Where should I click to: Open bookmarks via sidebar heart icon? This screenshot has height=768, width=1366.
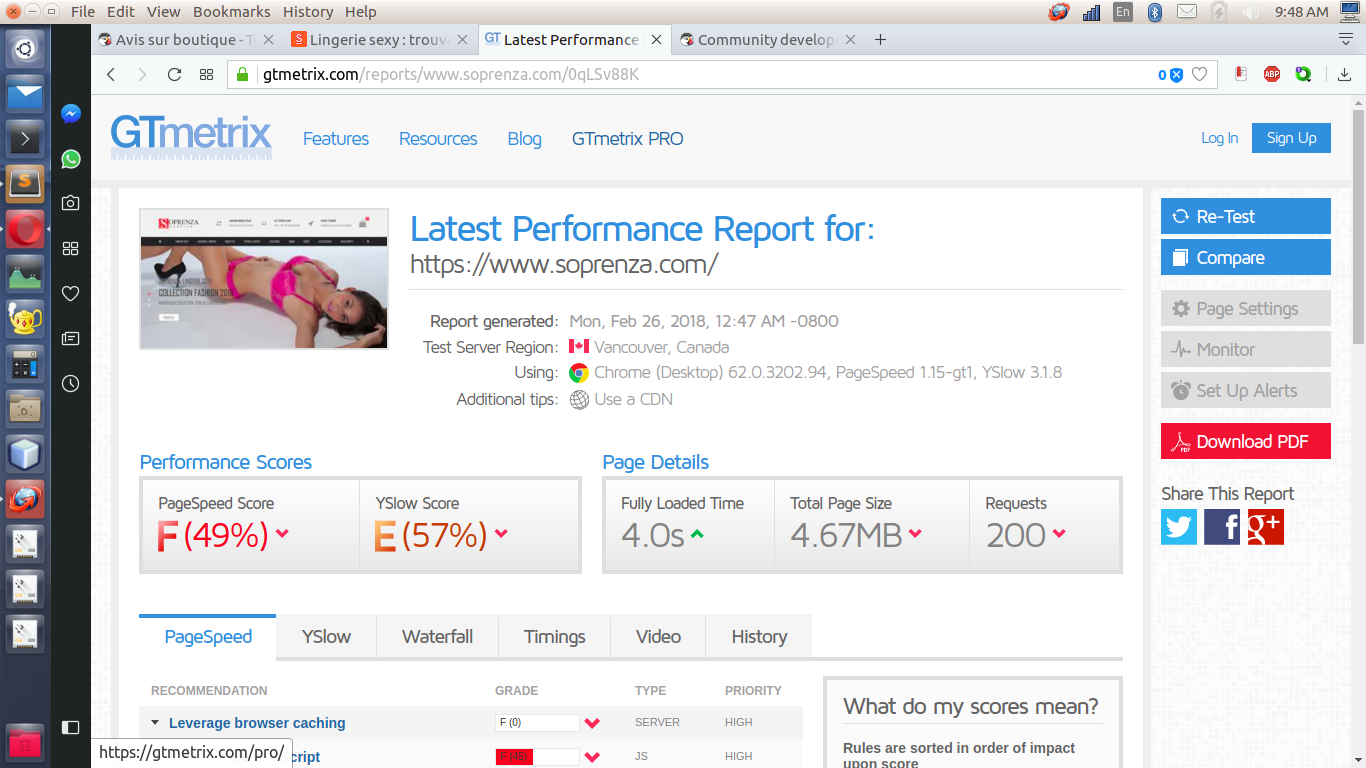tap(70, 293)
